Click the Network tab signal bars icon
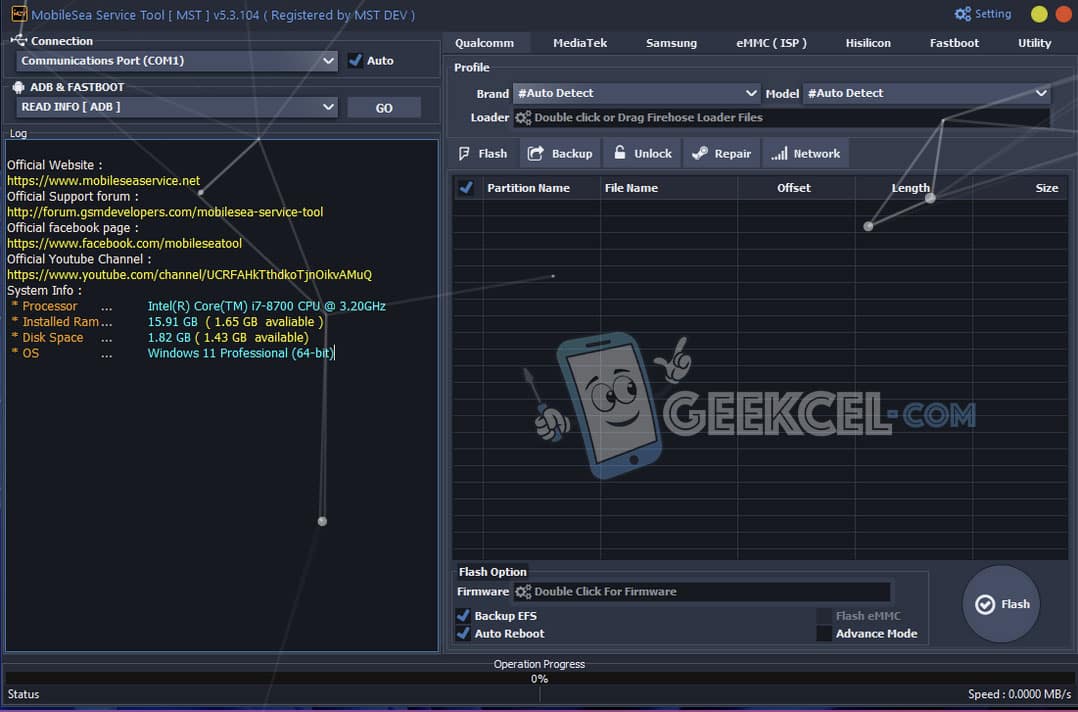1078x712 pixels. 779,153
